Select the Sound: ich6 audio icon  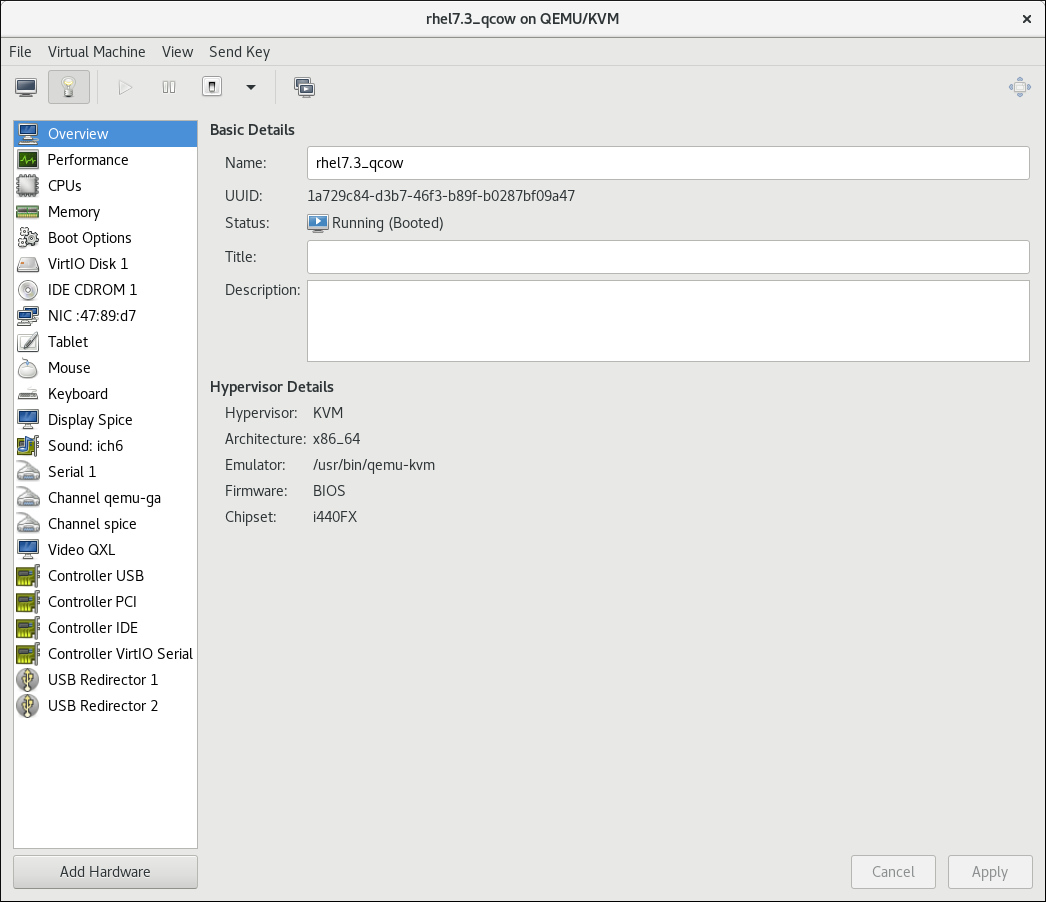(28, 446)
